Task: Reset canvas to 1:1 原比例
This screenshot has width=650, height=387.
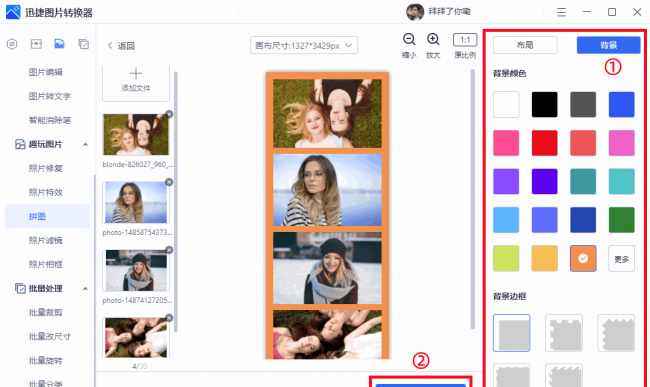Action: (465, 40)
